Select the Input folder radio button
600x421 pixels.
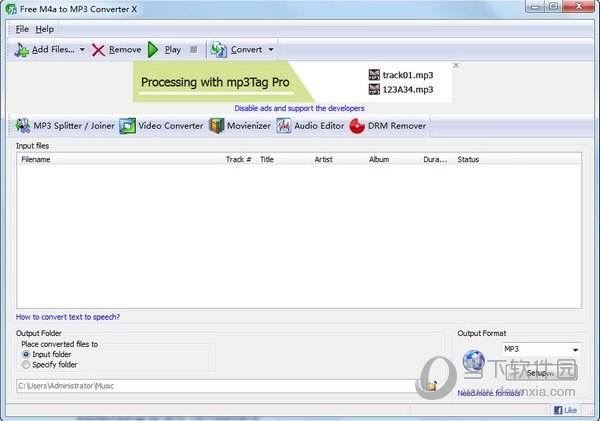(x=26, y=354)
